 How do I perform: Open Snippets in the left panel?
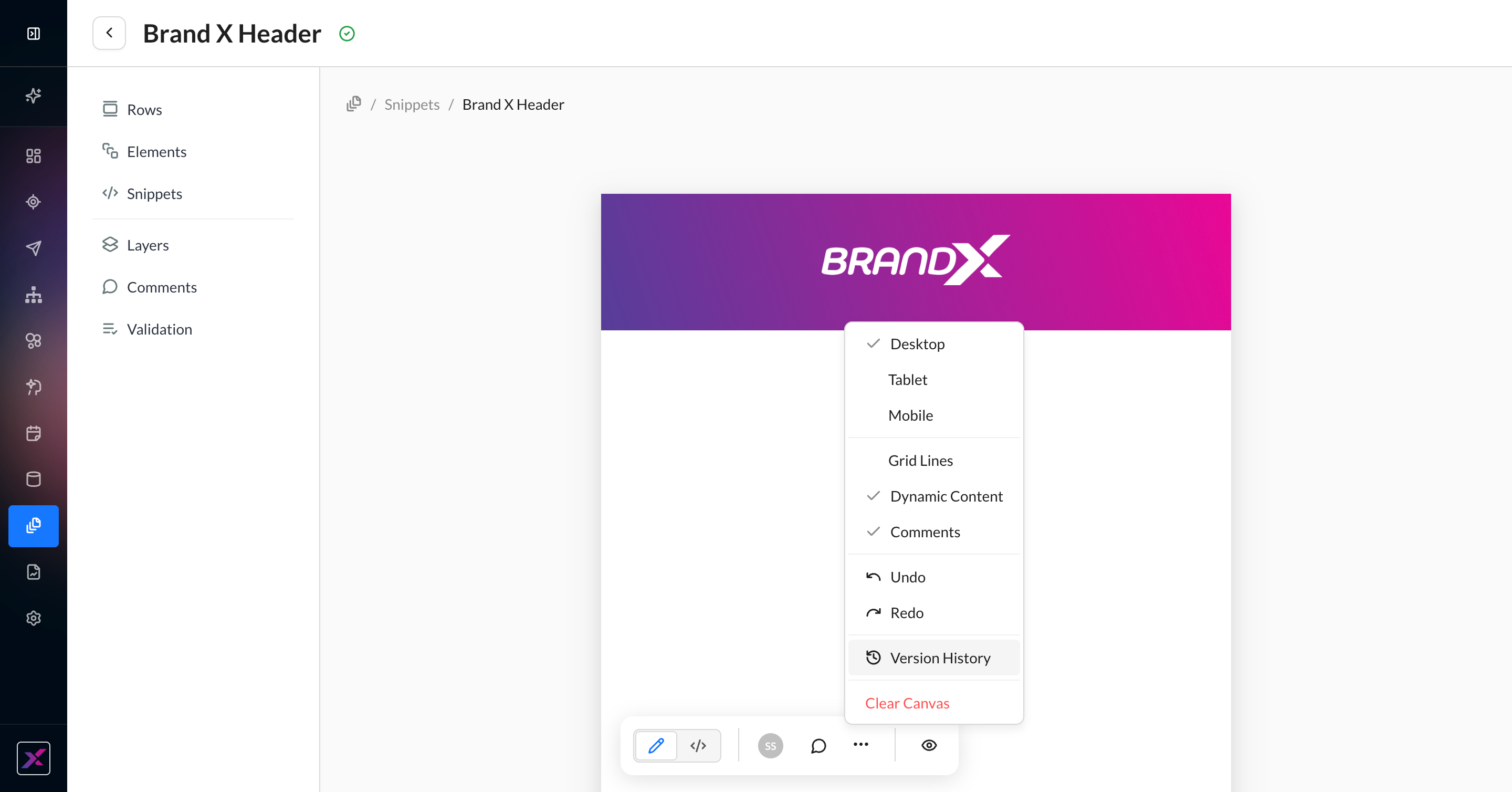(x=143, y=194)
